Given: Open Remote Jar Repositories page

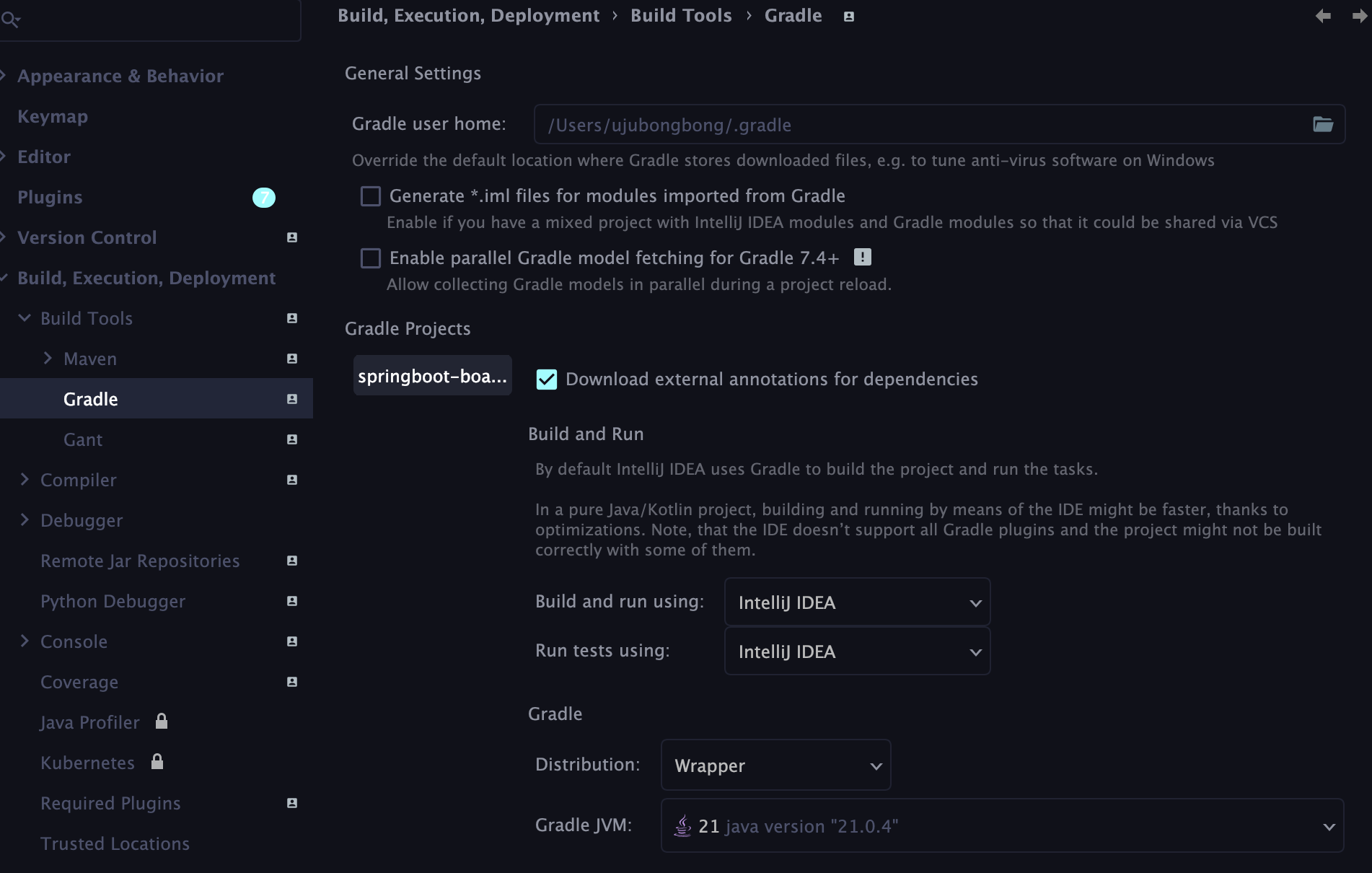Looking at the screenshot, I should coord(140,561).
